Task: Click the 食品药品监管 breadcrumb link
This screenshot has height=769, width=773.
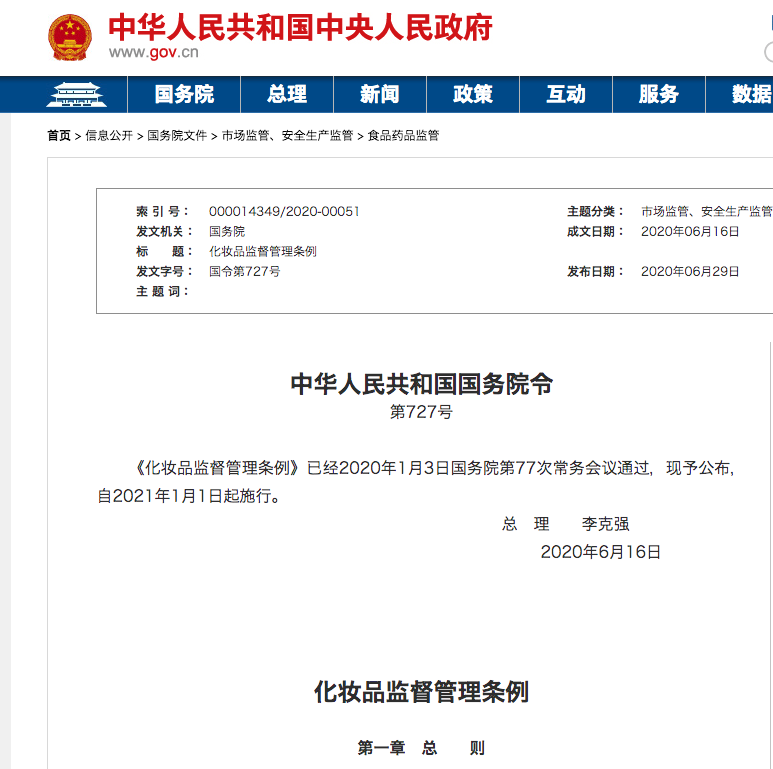Action: [x=403, y=136]
